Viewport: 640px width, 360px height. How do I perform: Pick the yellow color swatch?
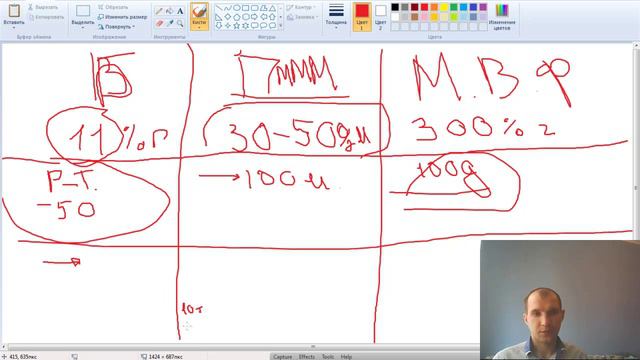(x=444, y=7)
